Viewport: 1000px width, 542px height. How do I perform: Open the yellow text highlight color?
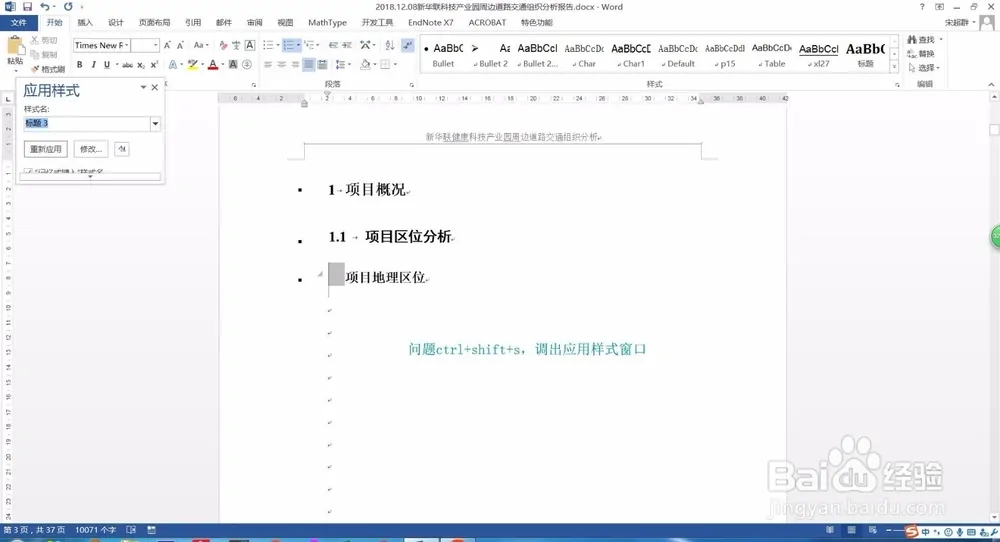193,64
